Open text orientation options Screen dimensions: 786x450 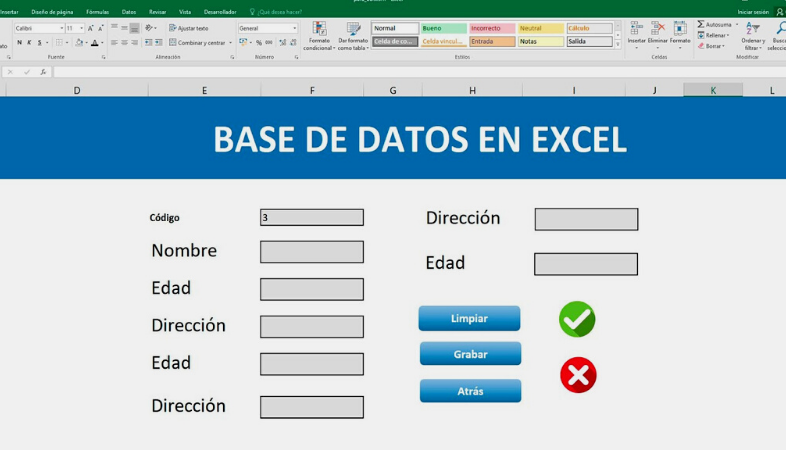tap(149, 28)
